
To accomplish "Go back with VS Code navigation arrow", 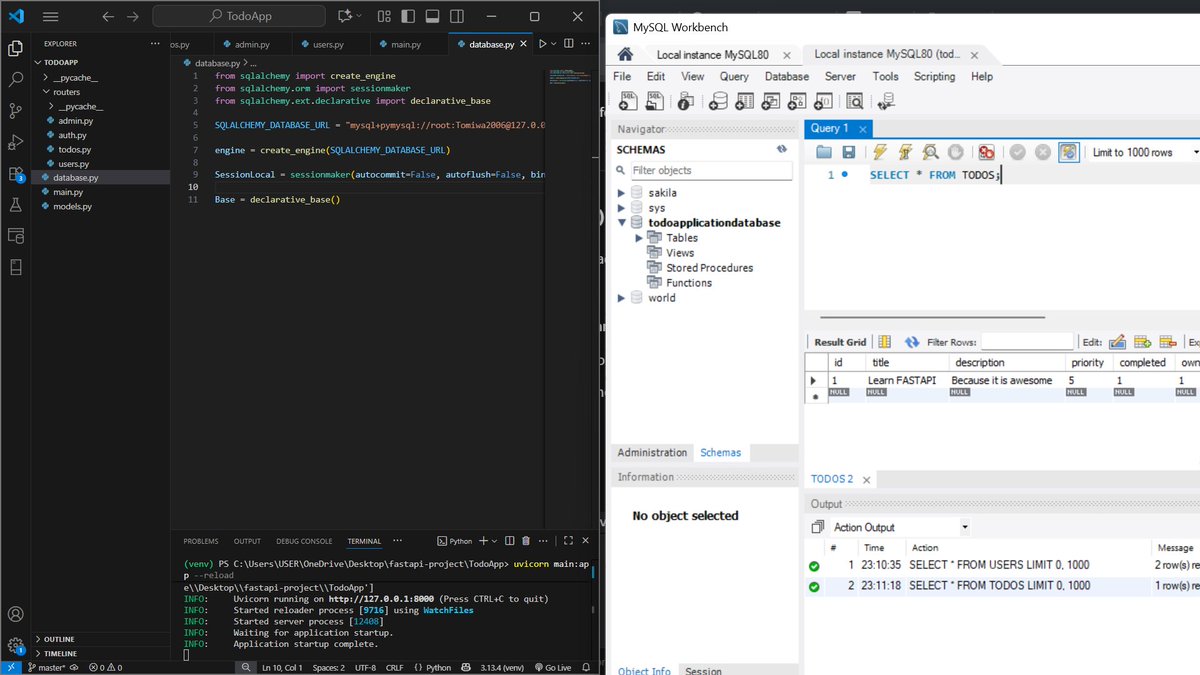I will coord(108,16).
